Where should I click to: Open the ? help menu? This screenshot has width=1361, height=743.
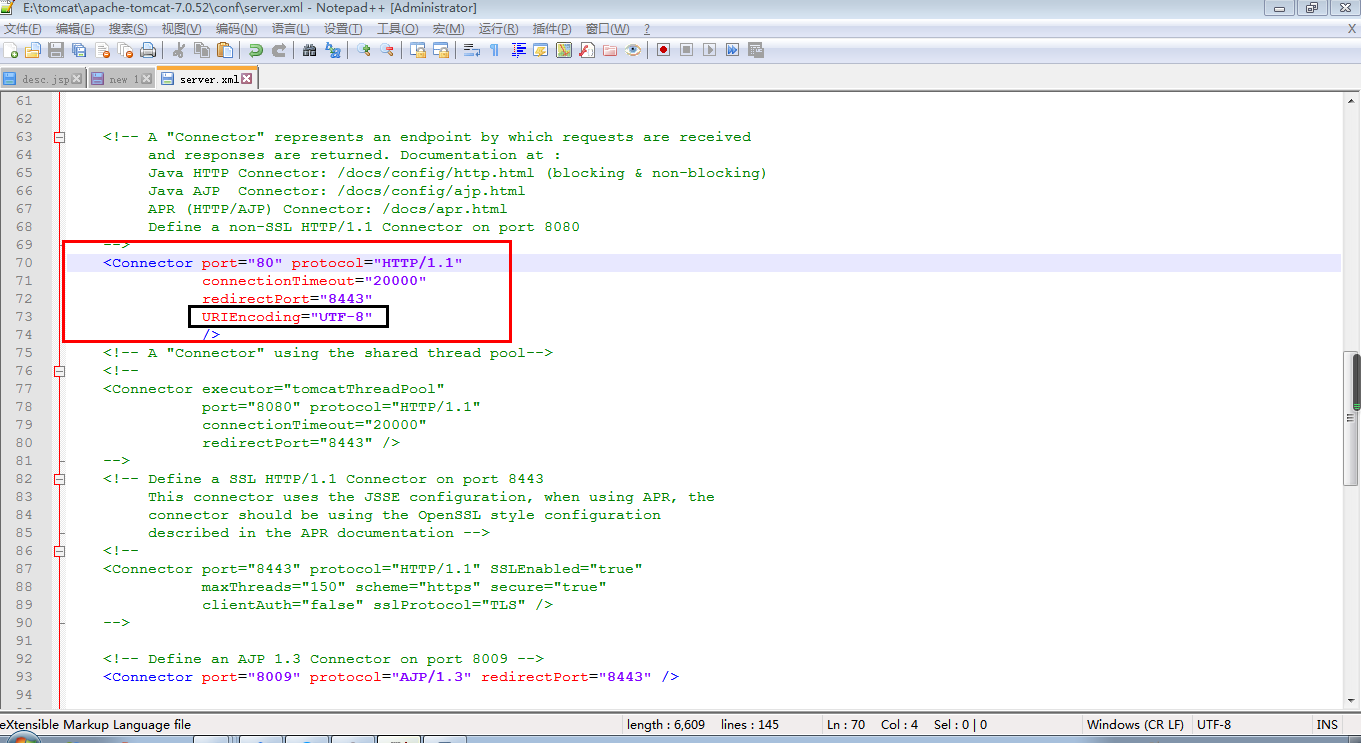[646, 29]
